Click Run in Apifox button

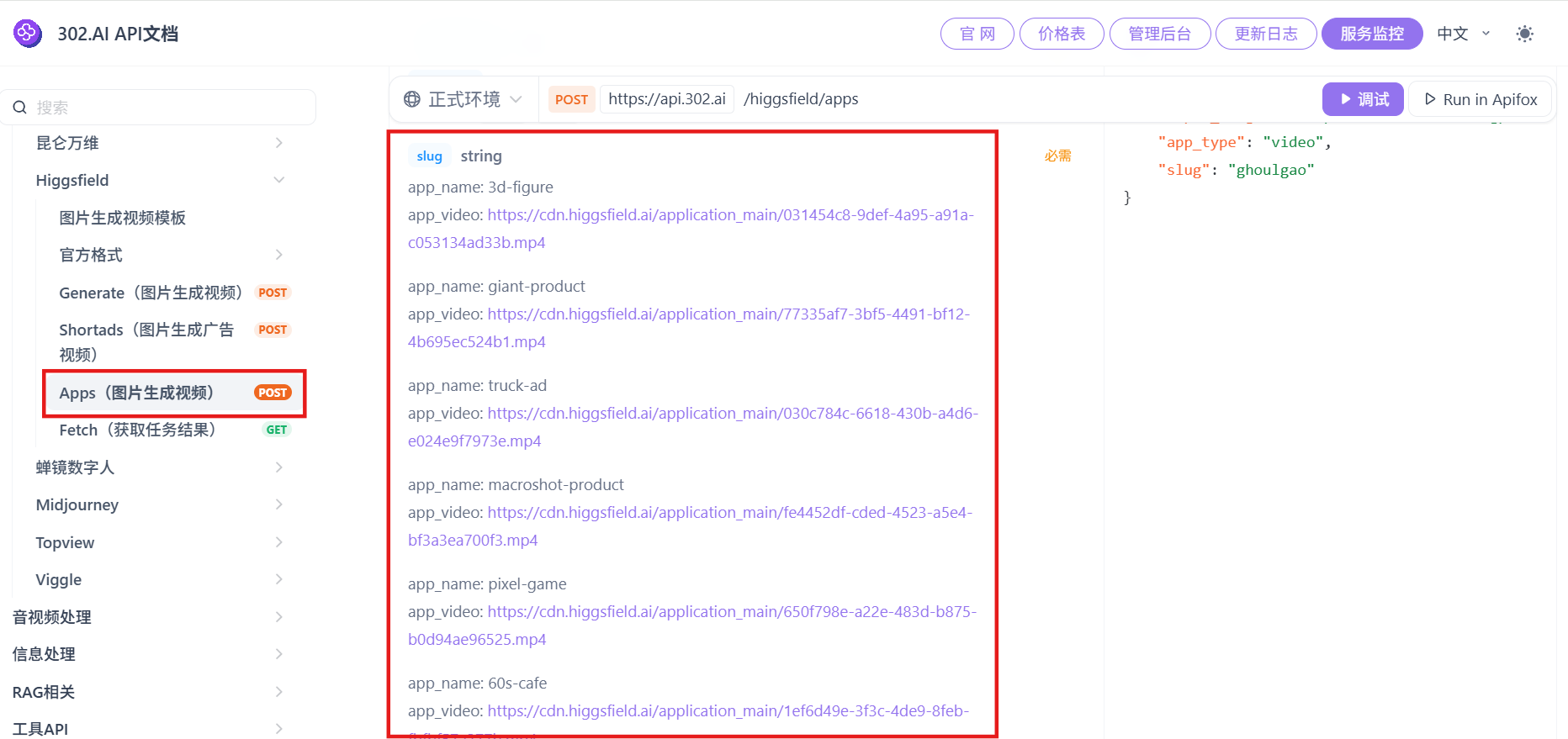[1481, 99]
